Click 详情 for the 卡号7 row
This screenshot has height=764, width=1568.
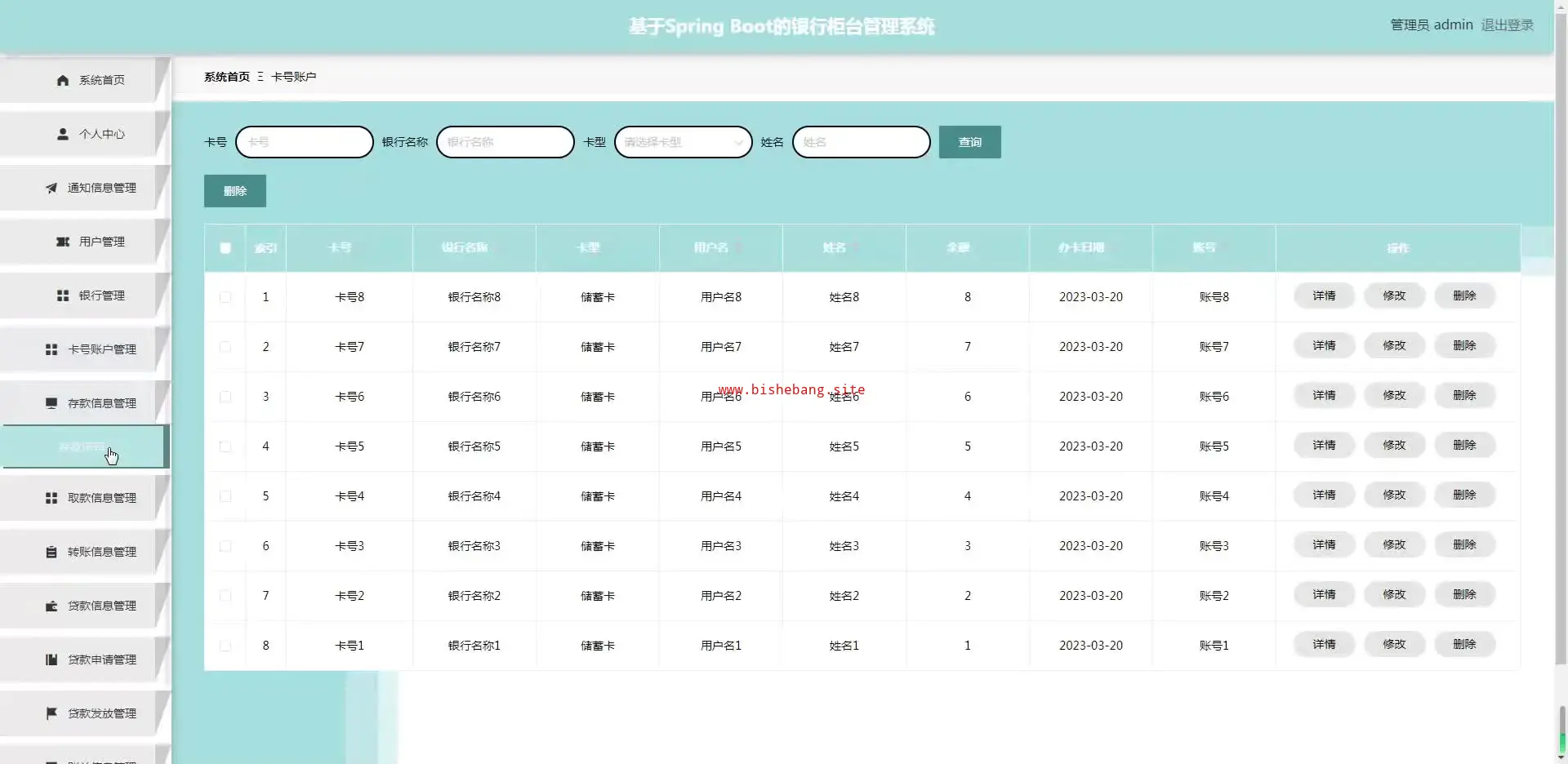(x=1324, y=346)
